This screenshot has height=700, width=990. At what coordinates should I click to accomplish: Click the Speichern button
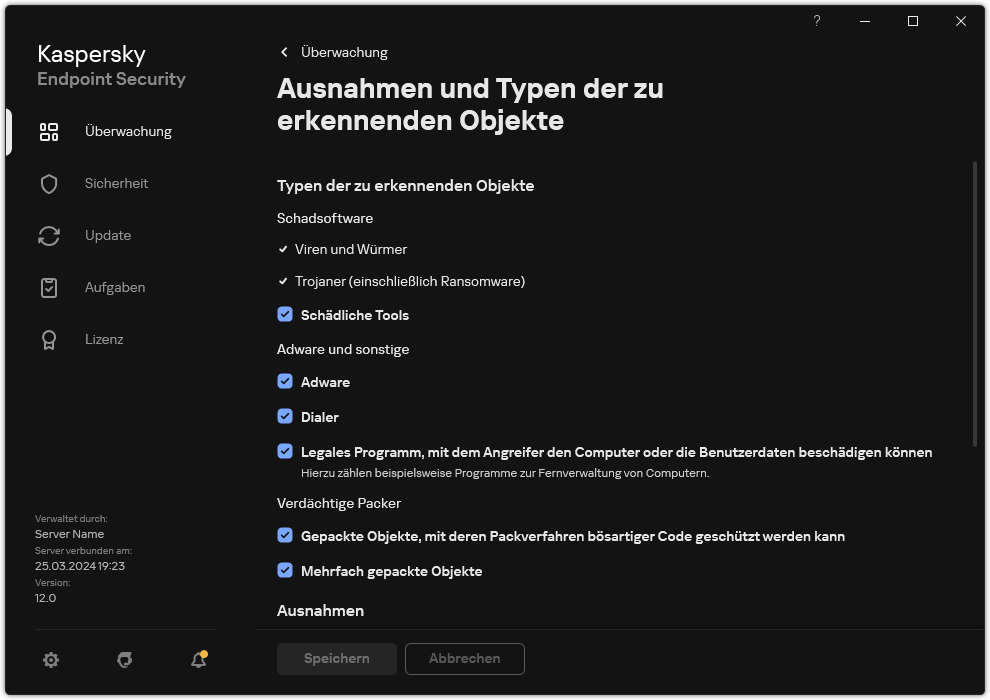tap(336, 658)
